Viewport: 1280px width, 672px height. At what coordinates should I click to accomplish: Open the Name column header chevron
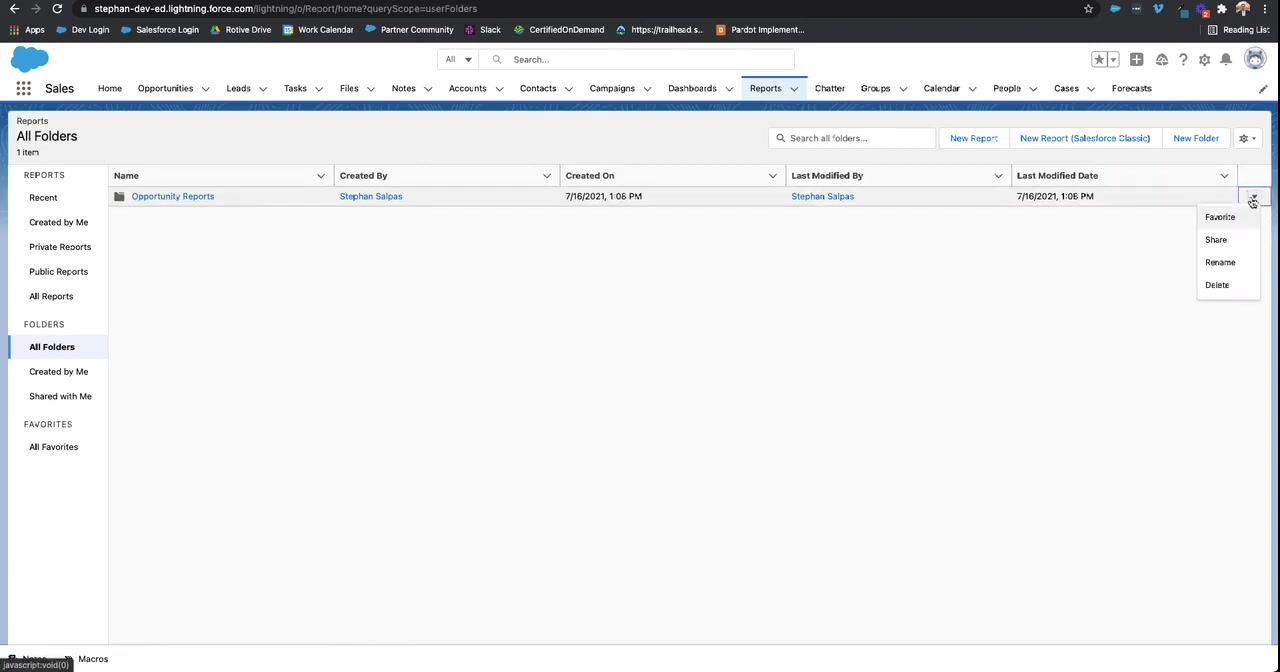(x=321, y=176)
